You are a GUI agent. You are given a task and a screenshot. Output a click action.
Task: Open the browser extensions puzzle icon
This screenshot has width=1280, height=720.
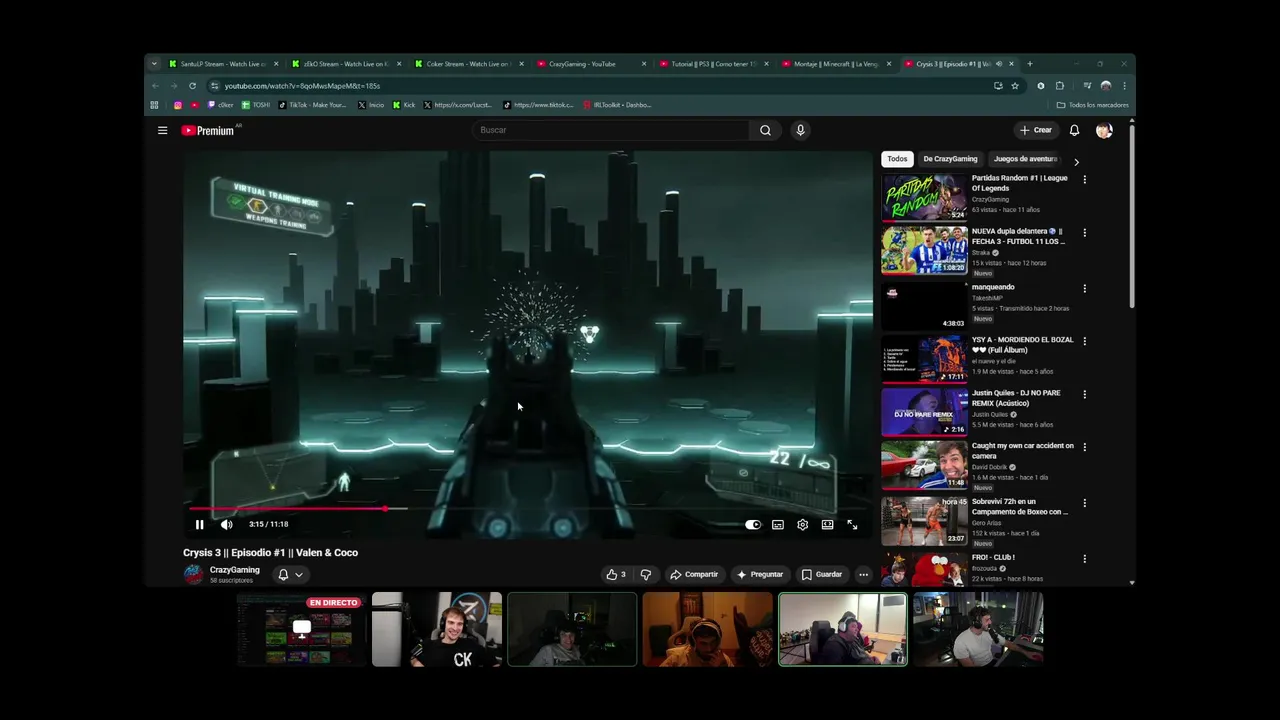coord(1059,86)
